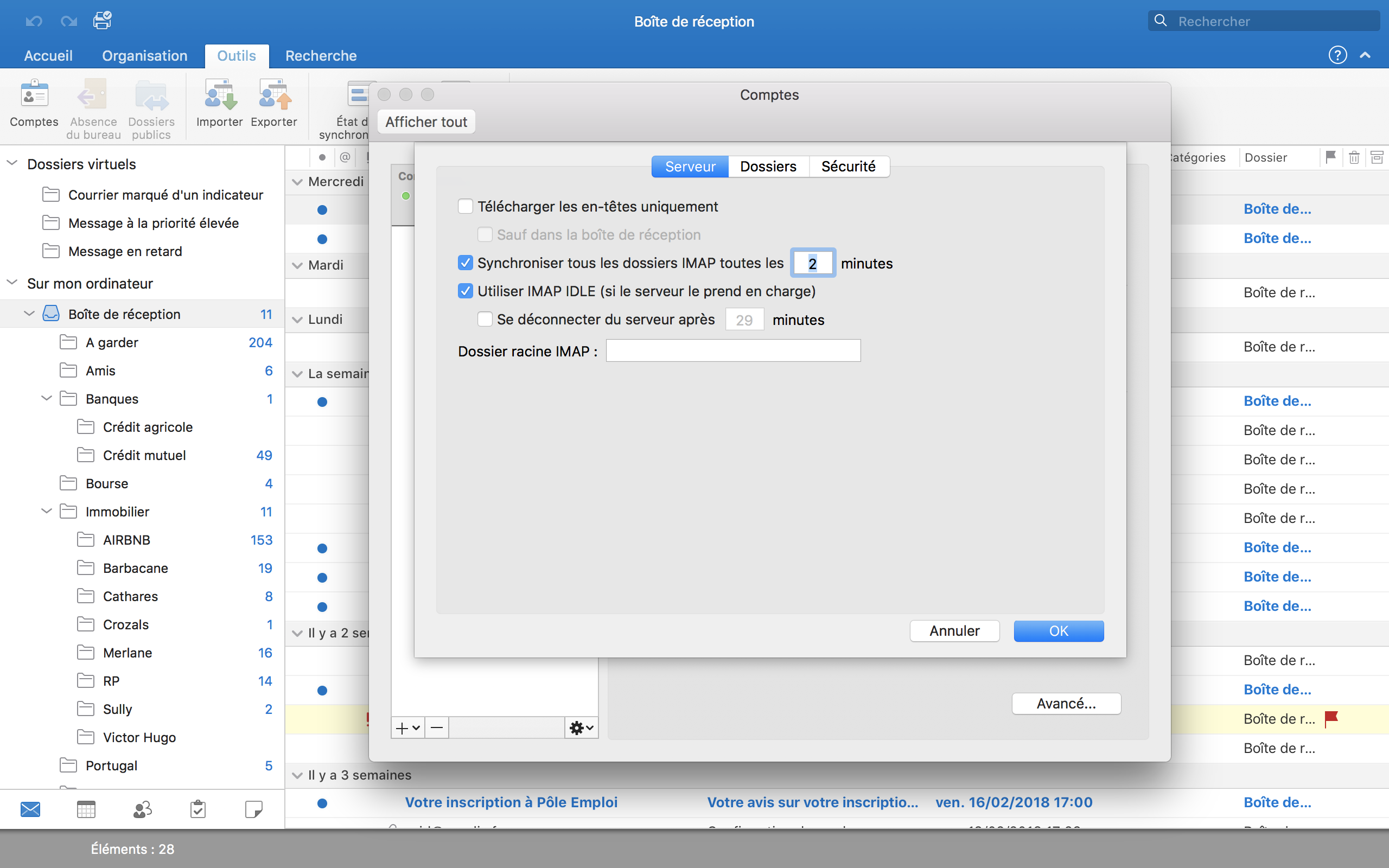Check Se déconnecter du serveur après
Screen dimensions: 1389x868
coord(485,319)
